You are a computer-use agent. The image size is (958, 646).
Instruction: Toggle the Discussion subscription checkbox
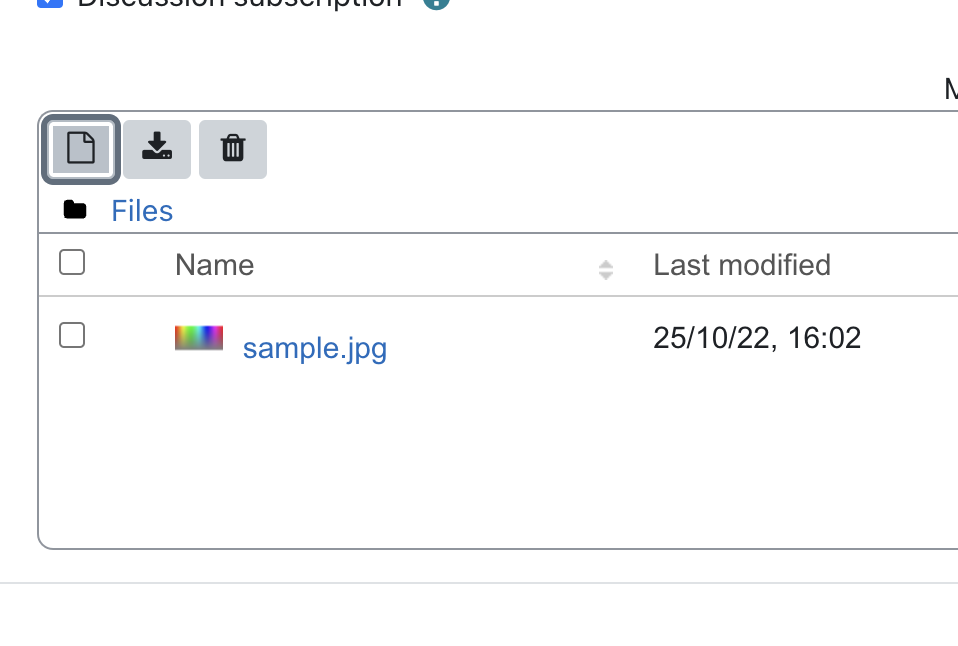50,3
